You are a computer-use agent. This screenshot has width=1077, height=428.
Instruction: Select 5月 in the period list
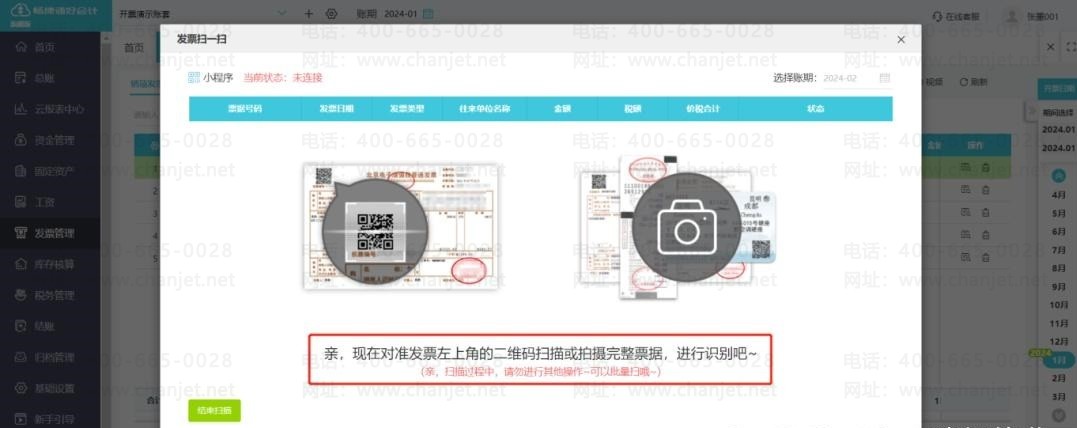coord(1058,214)
